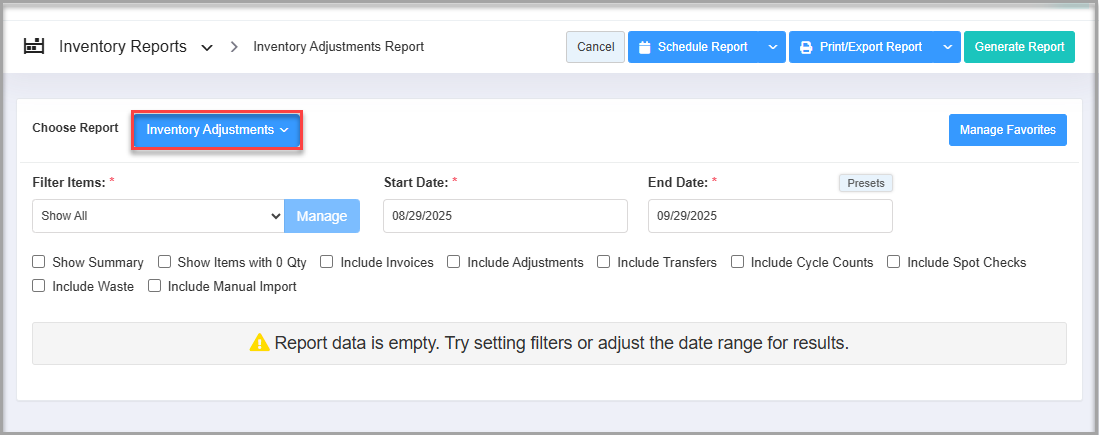
Task: Select the Inventory Adjustments Report breadcrumb
Action: 338,47
